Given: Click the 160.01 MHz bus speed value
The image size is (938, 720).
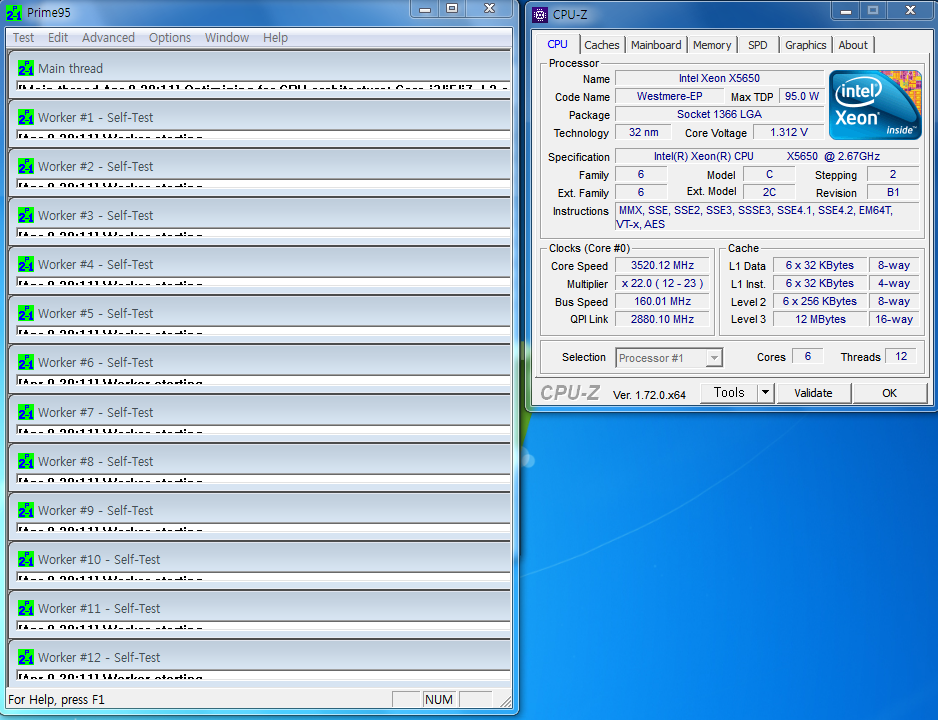Looking at the screenshot, I should (x=662, y=301).
